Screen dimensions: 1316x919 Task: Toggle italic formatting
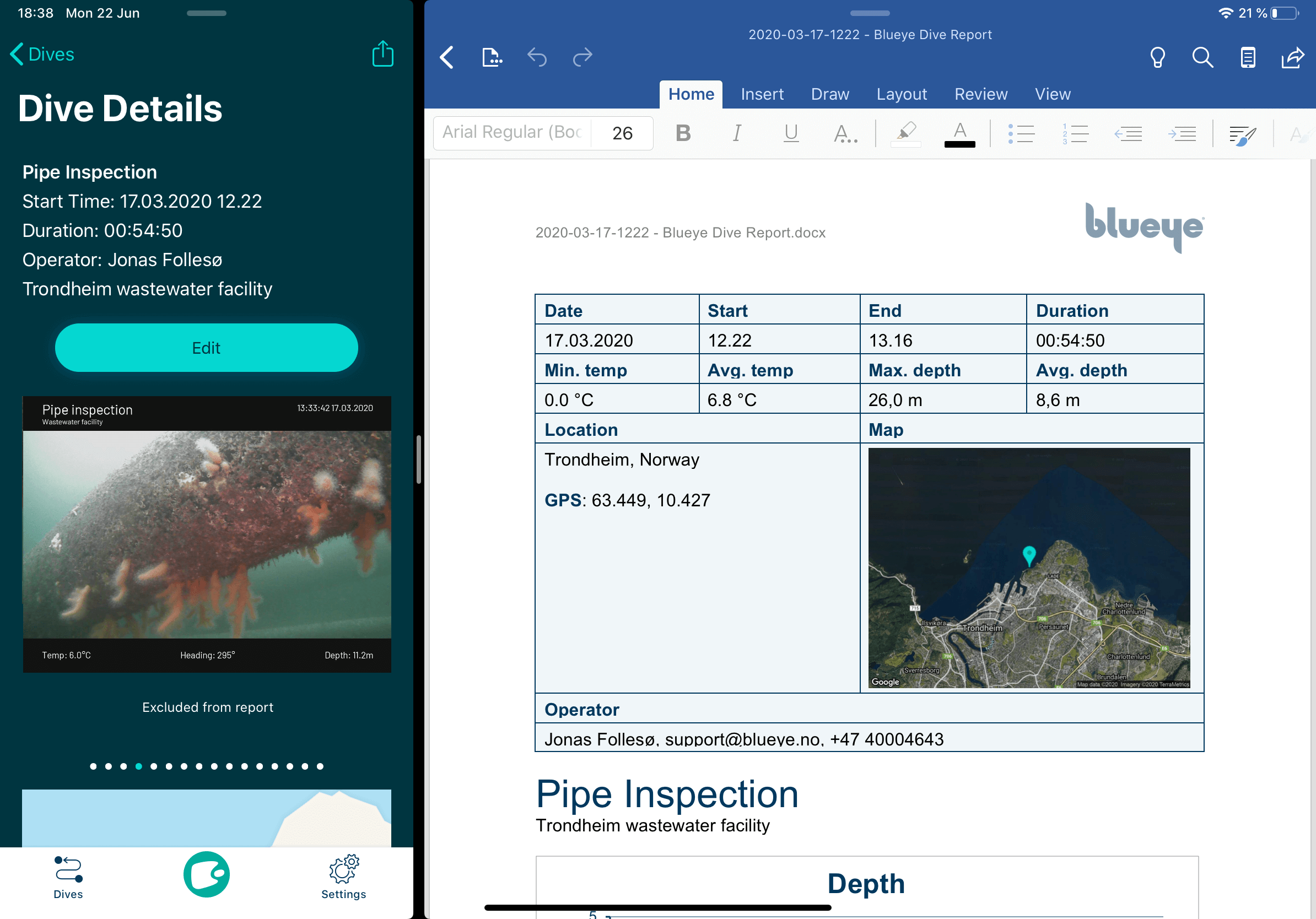click(737, 133)
